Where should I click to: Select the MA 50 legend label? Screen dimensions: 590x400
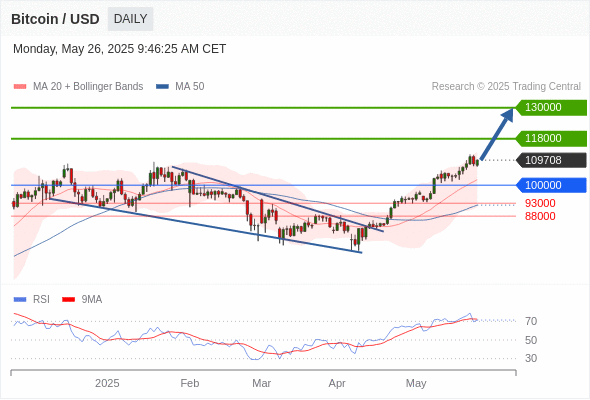[x=190, y=87]
